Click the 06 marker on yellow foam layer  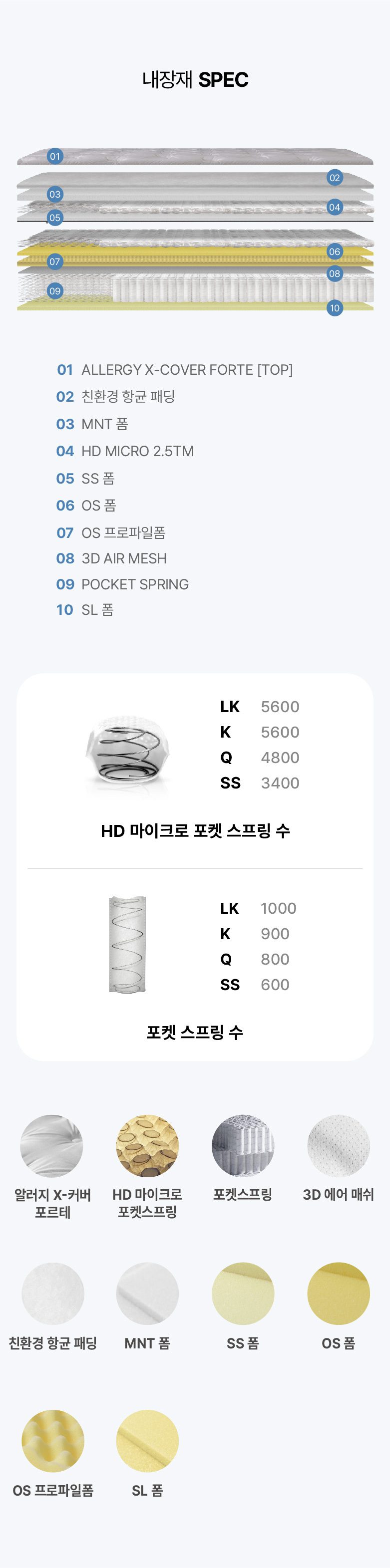coord(335,252)
